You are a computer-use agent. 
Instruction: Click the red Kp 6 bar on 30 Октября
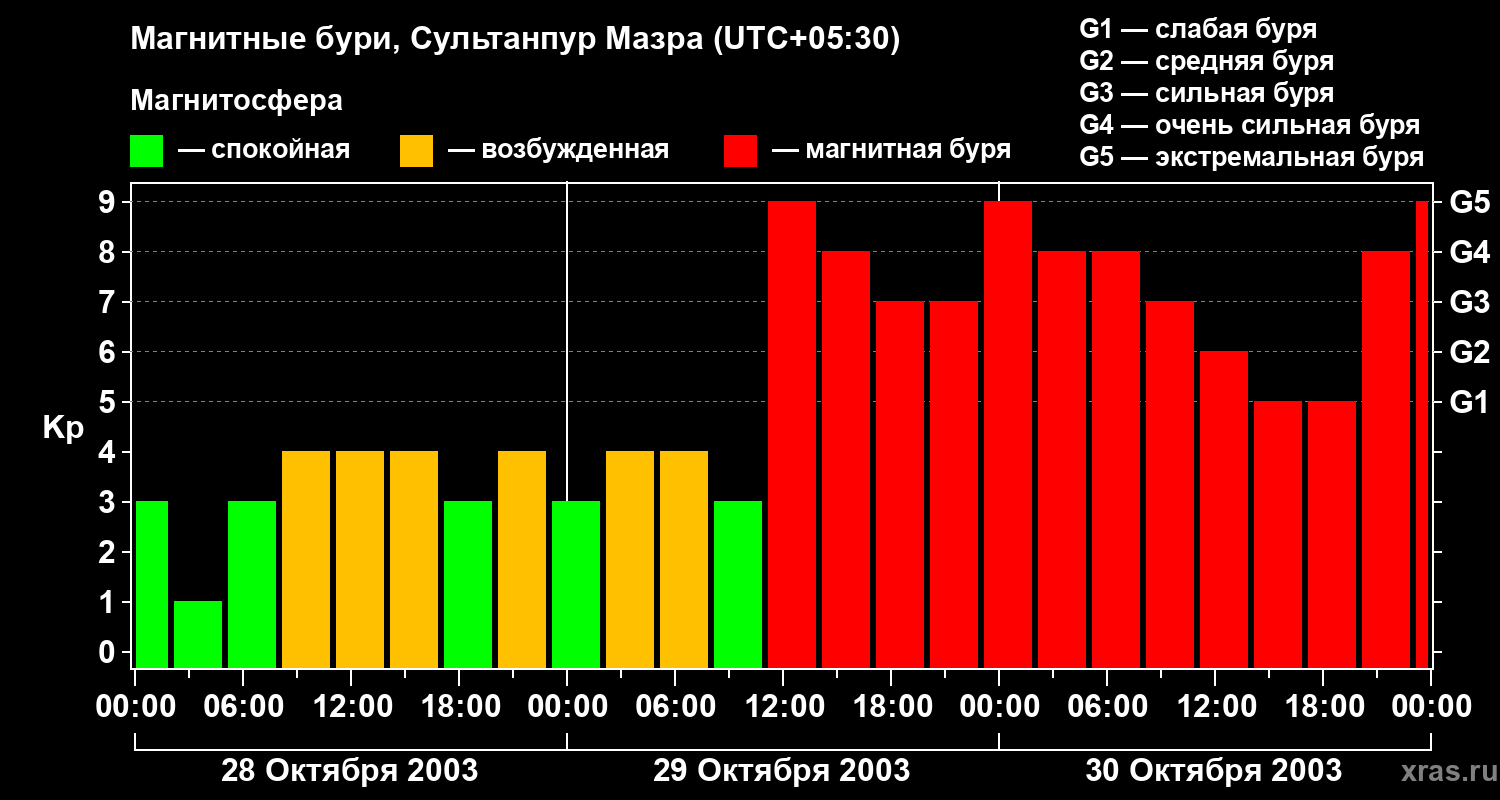(x=1224, y=509)
